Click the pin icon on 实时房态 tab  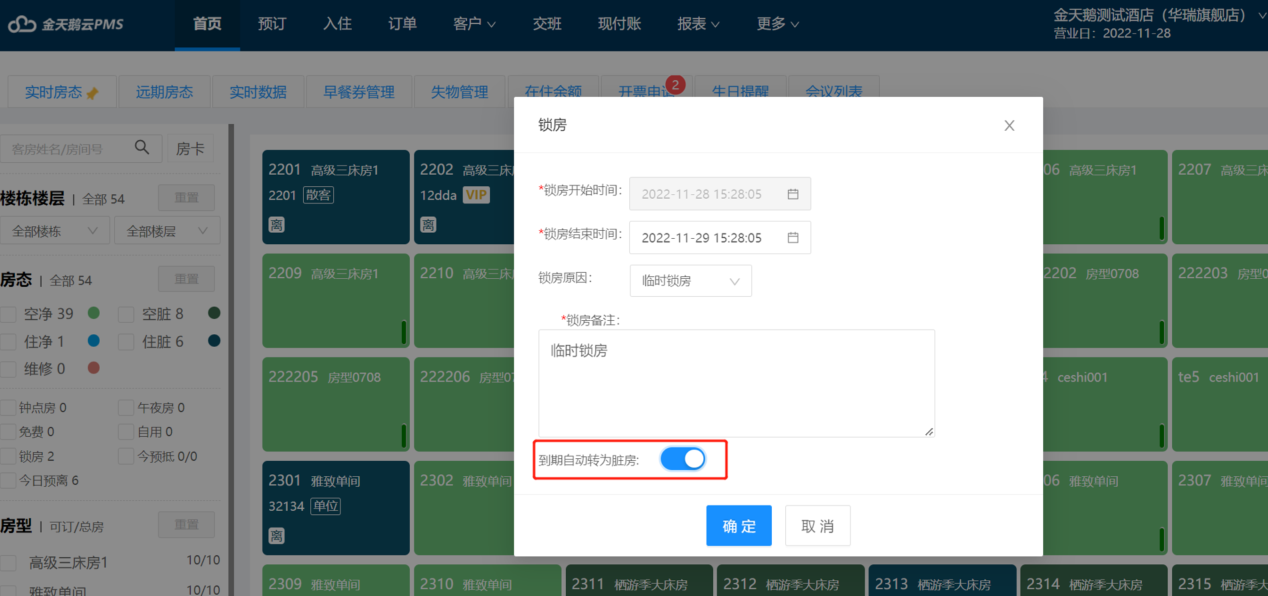93,93
